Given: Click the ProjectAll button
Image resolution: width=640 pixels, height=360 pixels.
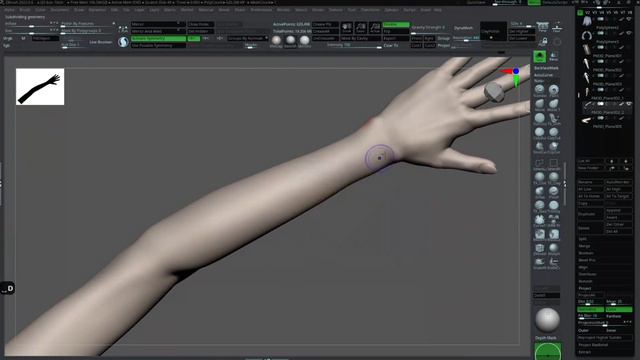Looking at the screenshot, I should (590, 295).
